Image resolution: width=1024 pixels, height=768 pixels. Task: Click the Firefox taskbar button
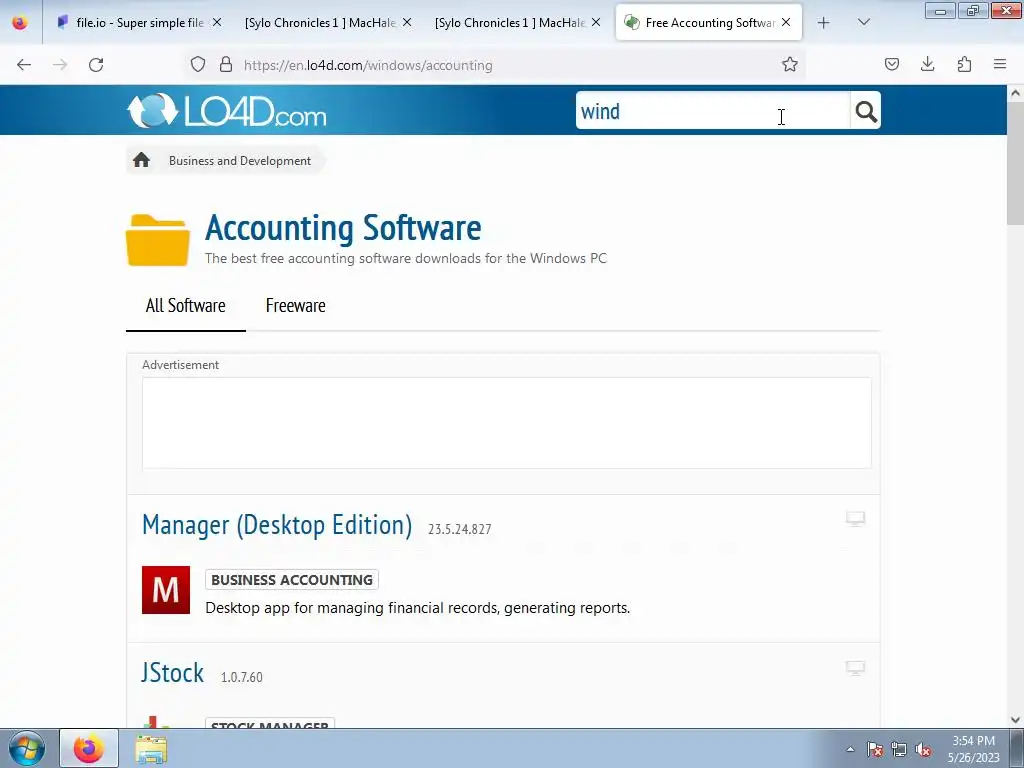point(89,748)
